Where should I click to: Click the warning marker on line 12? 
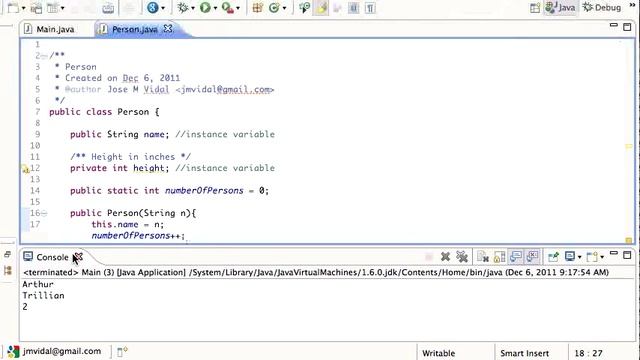point(25,169)
